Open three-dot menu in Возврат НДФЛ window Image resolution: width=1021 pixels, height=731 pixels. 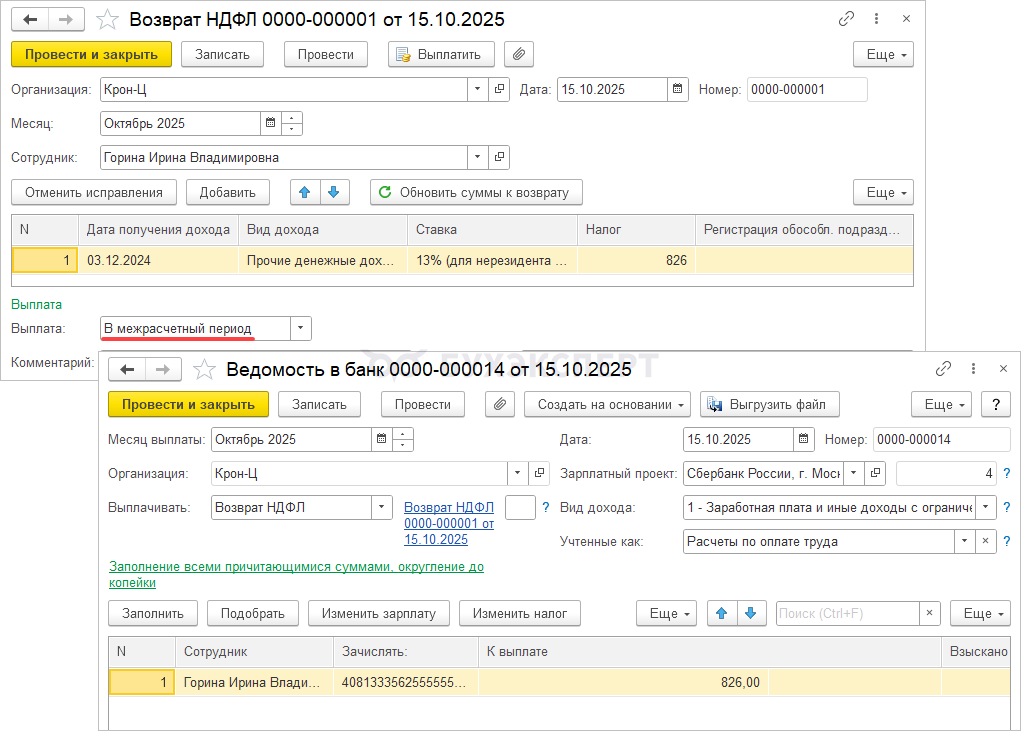(876, 19)
